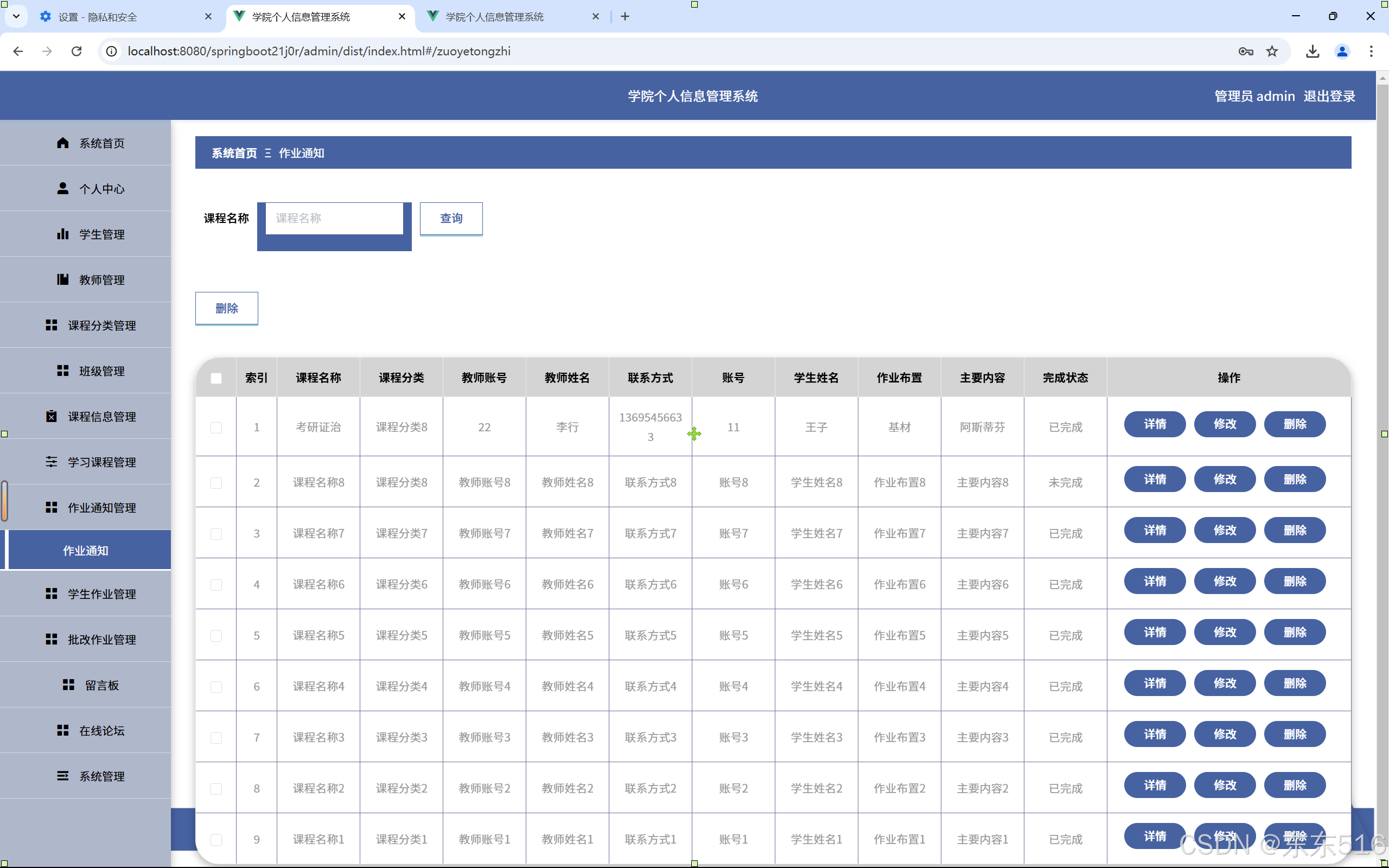Check the checkbox for row 1 考研证治

tap(216, 427)
